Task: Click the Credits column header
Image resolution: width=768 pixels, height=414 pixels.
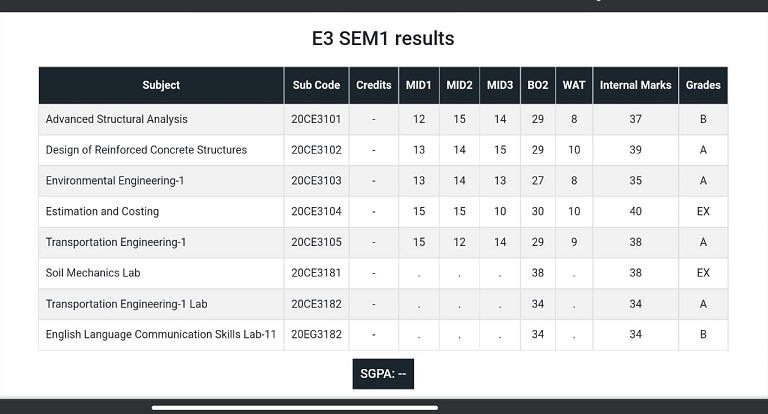Action: click(x=374, y=85)
